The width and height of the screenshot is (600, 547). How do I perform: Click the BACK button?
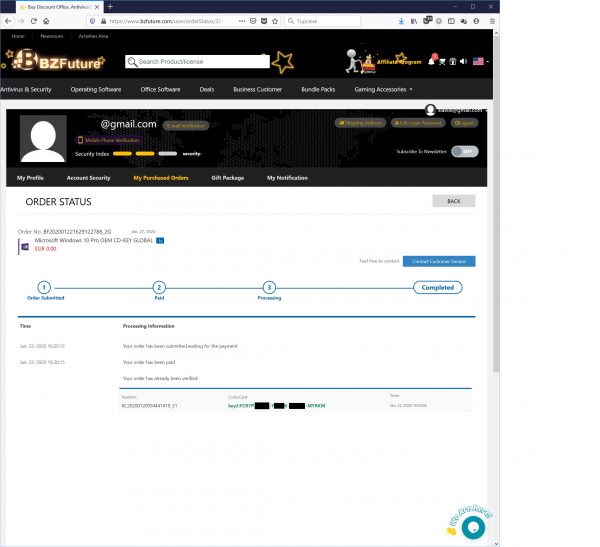click(x=454, y=201)
